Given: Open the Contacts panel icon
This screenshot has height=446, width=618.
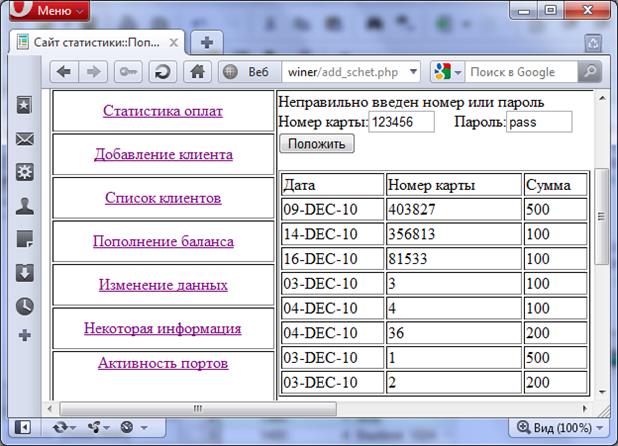Looking at the screenshot, I should pos(25,206).
